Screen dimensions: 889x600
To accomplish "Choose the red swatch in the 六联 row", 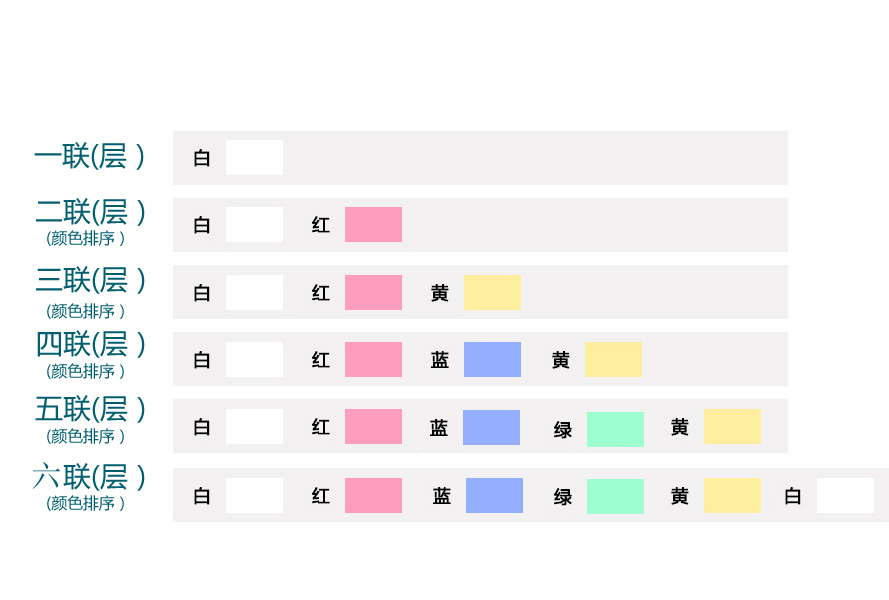I will pyautogui.click(x=373, y=495).
